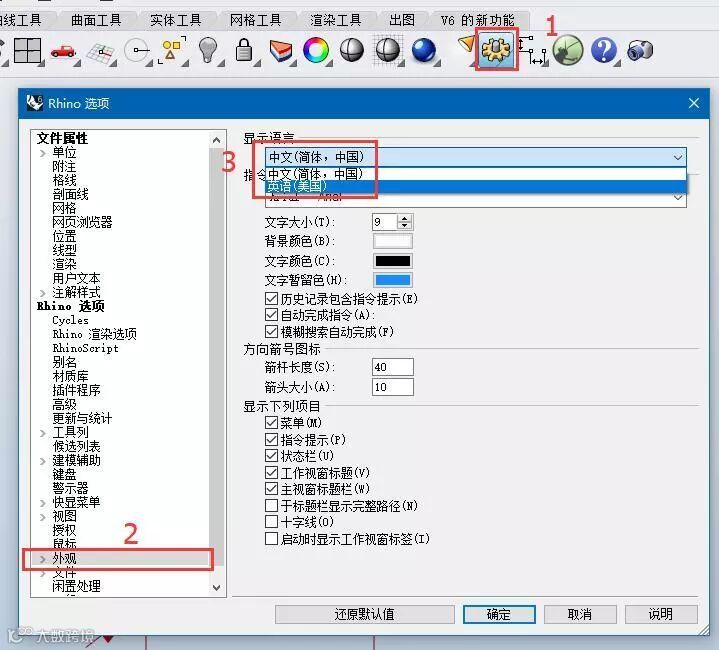Click the light bulb visibility icon
Screen dimensions: 719x650
pyautogui.click(x=208, y=50)
